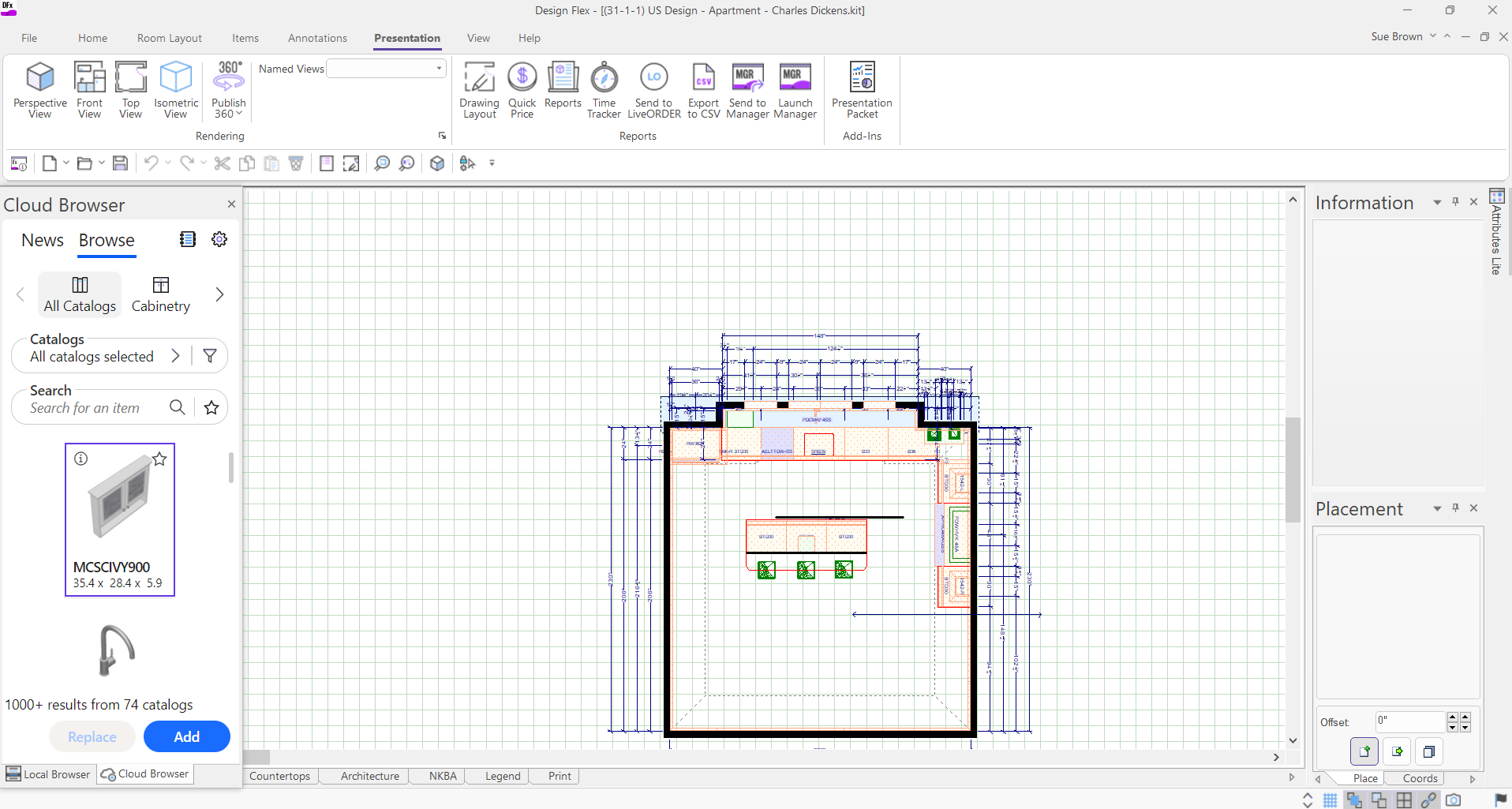Image resolution: width=1512 pixels, height=809 pixels.
Task: Select the Cabinetry category
Action: [x=161, y=294]
